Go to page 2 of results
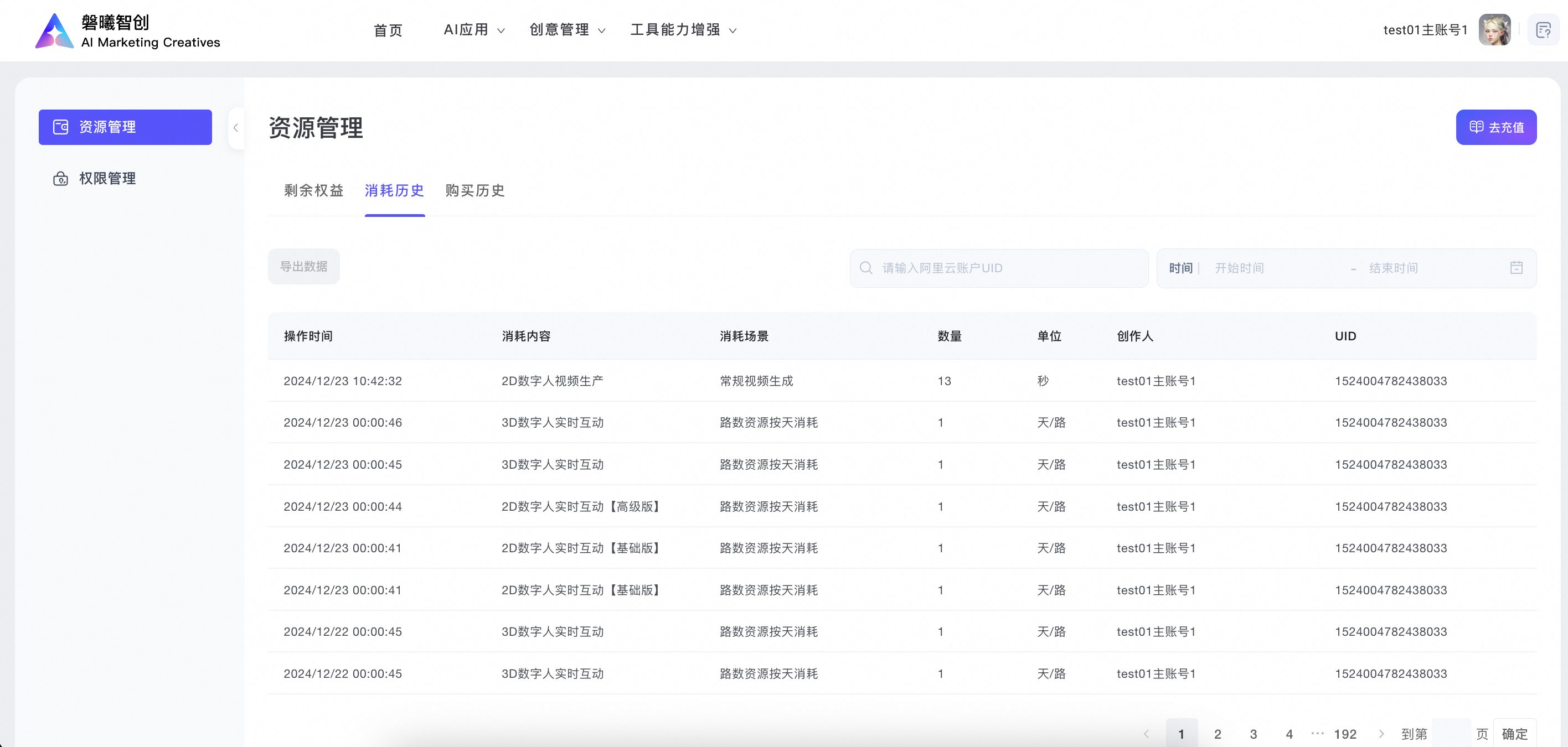1568x747 pixels. point(1218,734)
